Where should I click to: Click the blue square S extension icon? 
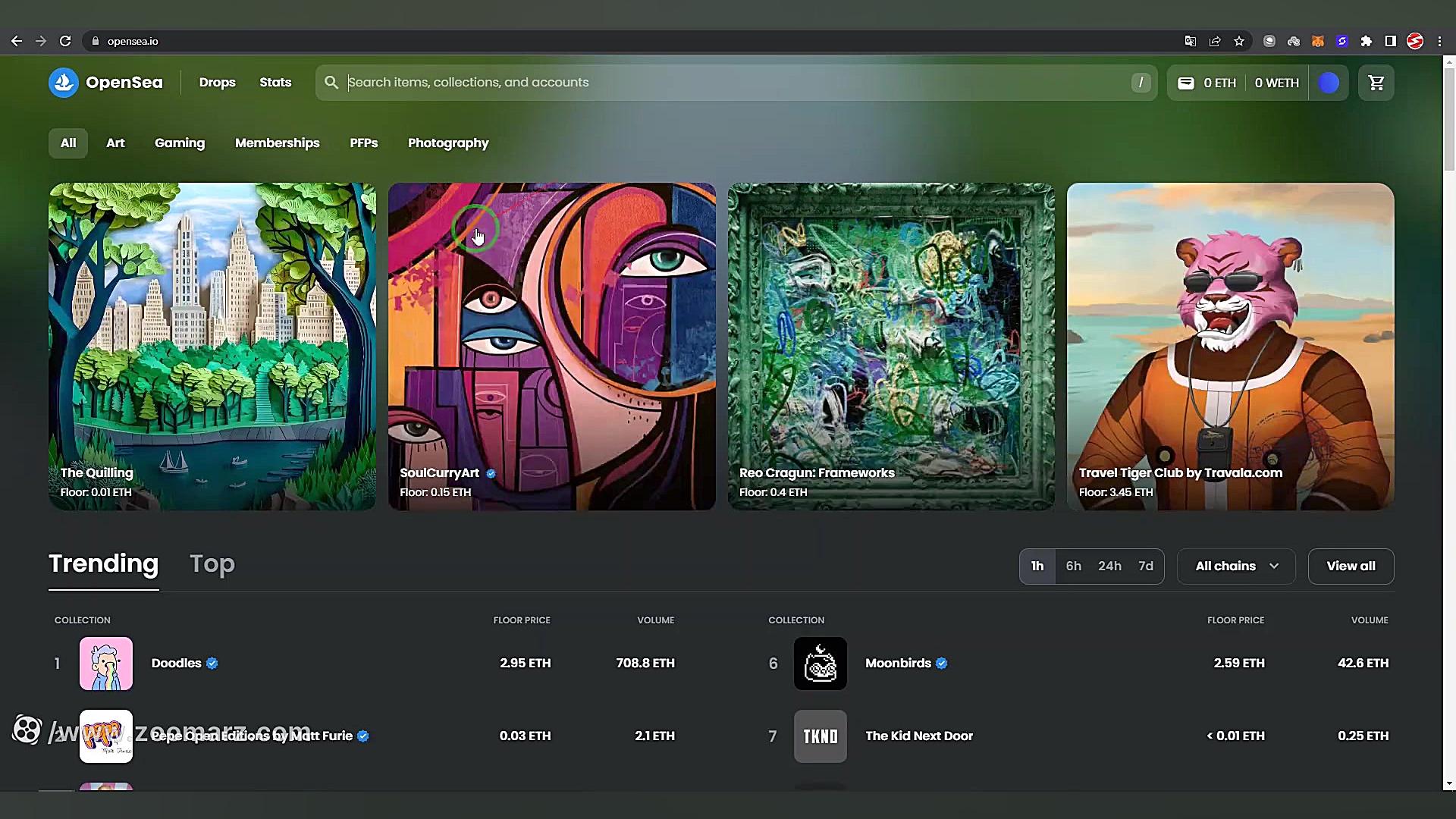pyautogui.click(x=1342, y=41)
